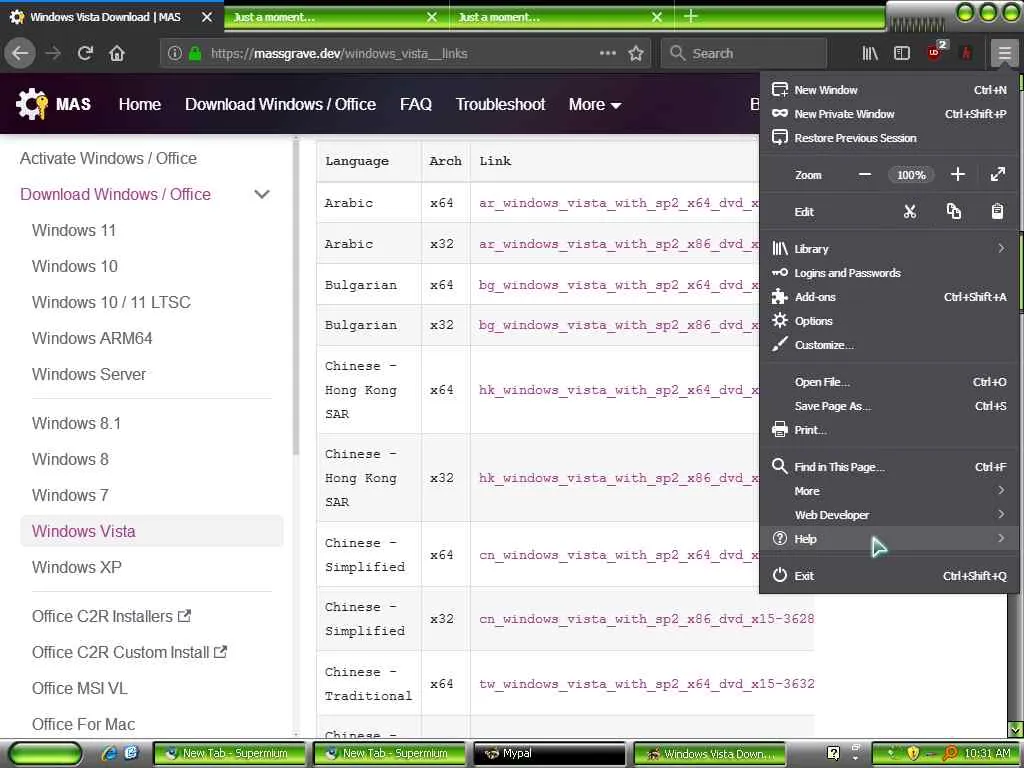The height and width of the screenshot is (768, 1024).
Task: Toggle the sidebar view icon
Action: click(902, 53)
